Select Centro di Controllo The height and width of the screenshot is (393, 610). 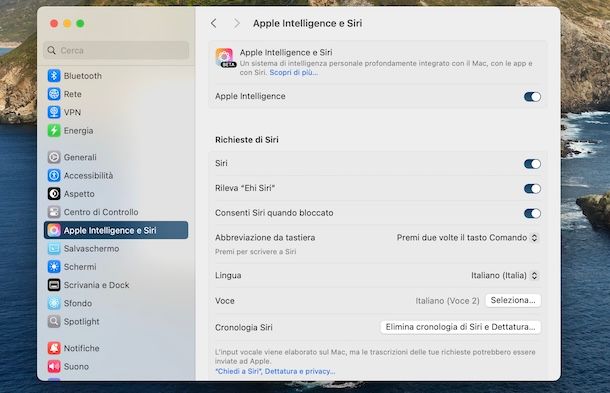point(116,212)
